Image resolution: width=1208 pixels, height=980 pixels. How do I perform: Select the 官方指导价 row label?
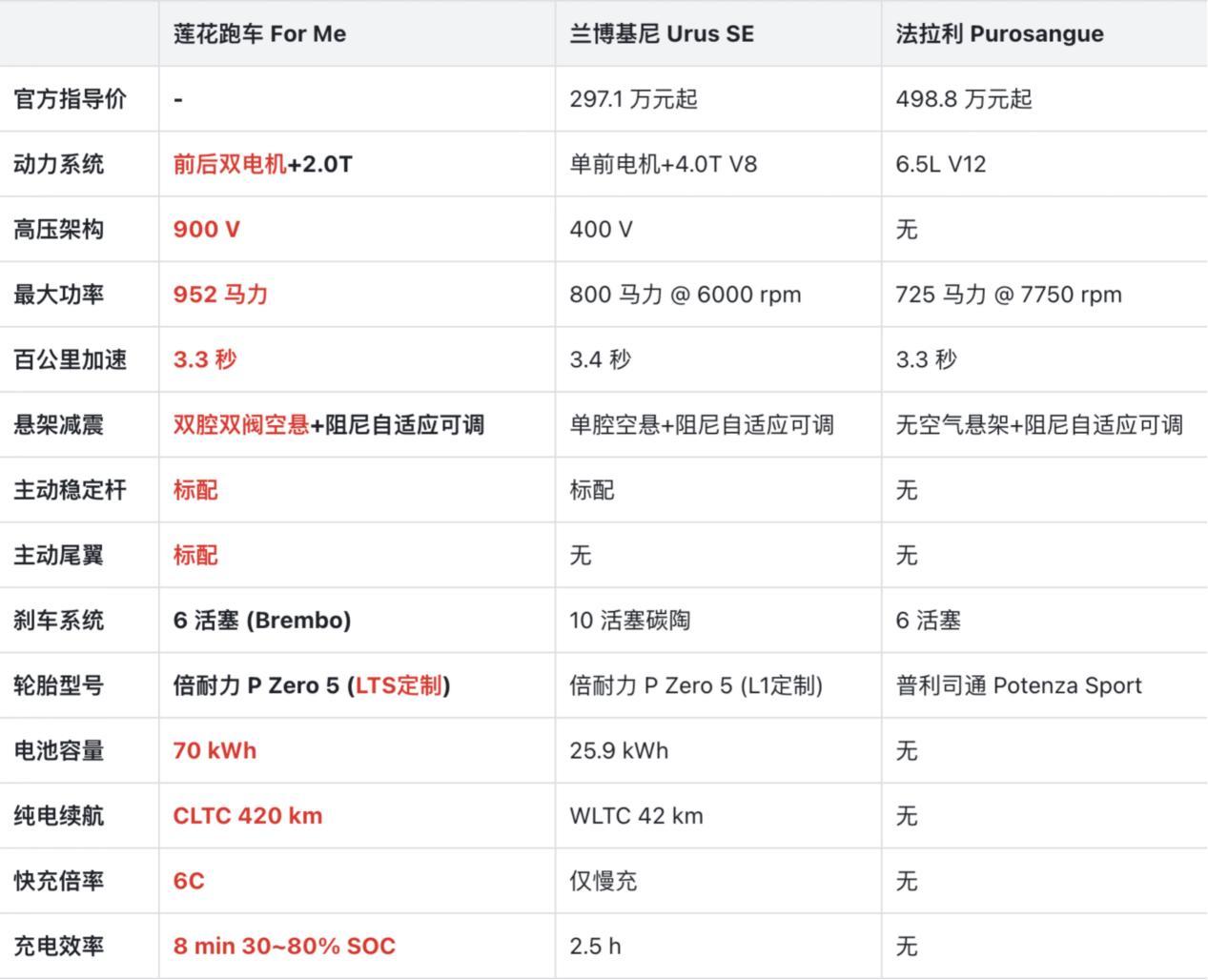(x=70, y=99)
